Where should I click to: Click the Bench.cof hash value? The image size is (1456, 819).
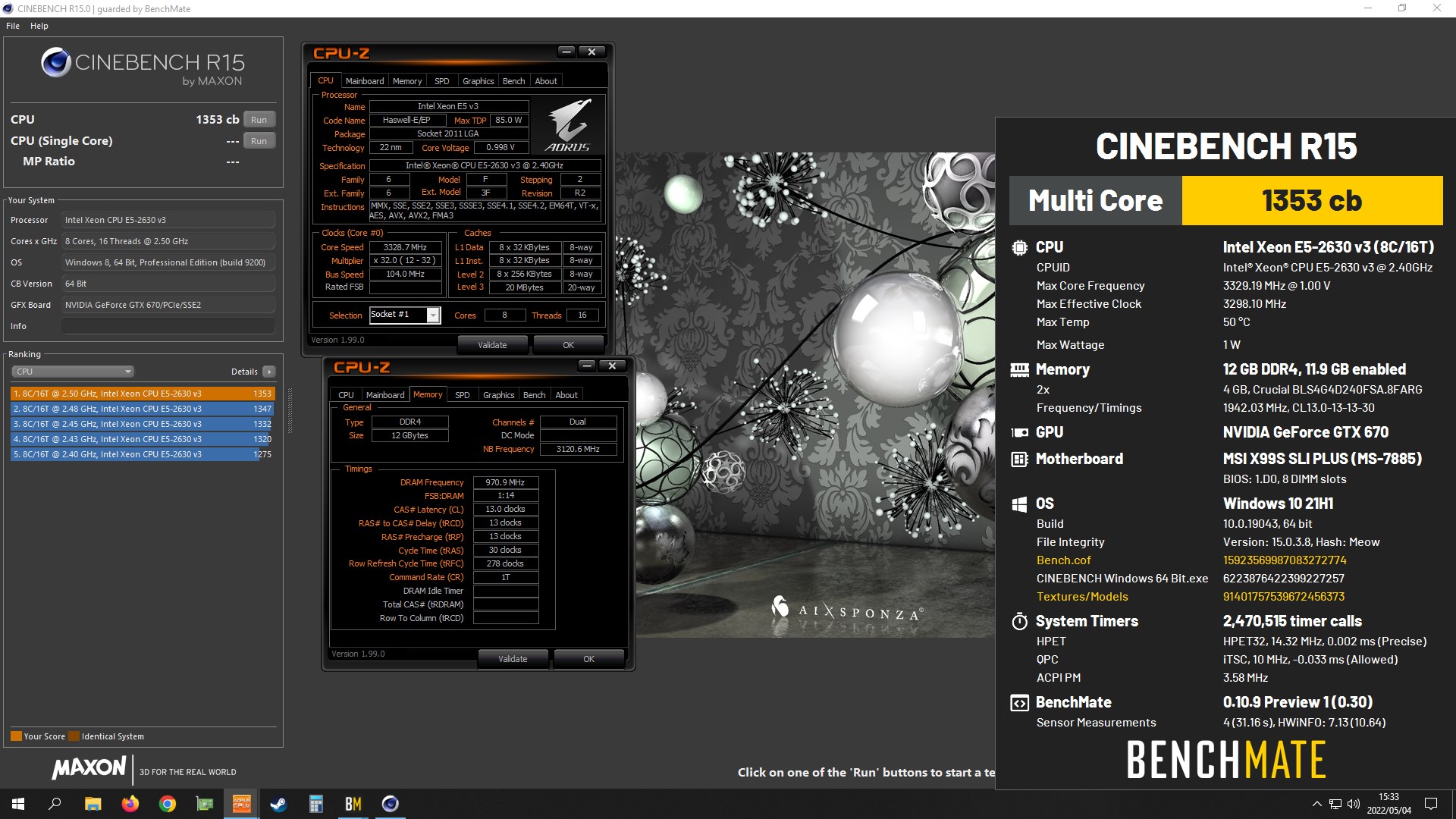1285,560
